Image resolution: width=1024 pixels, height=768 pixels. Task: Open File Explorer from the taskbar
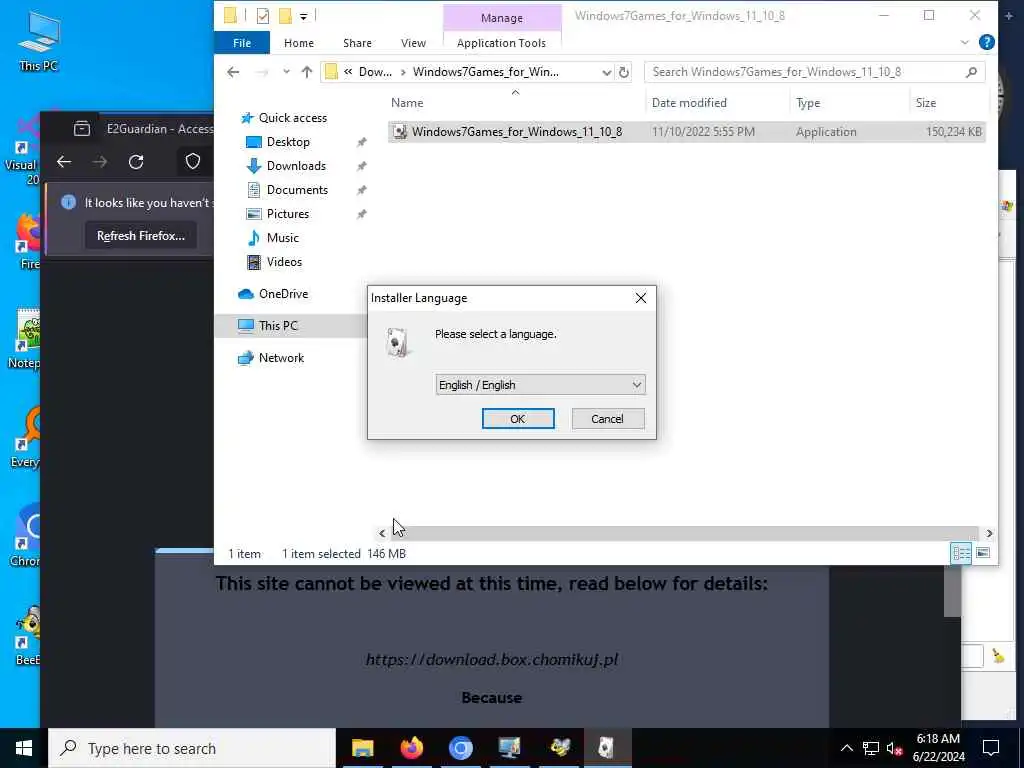click(x=362, y=748)
